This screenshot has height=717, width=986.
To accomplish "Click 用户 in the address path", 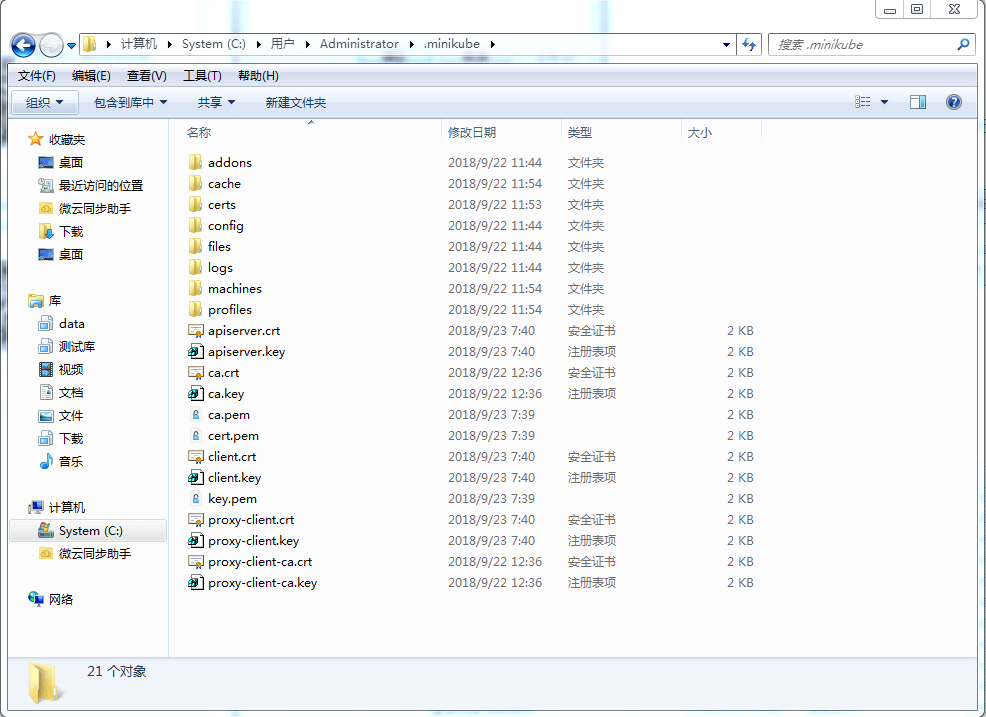I will tap(282, 44).
